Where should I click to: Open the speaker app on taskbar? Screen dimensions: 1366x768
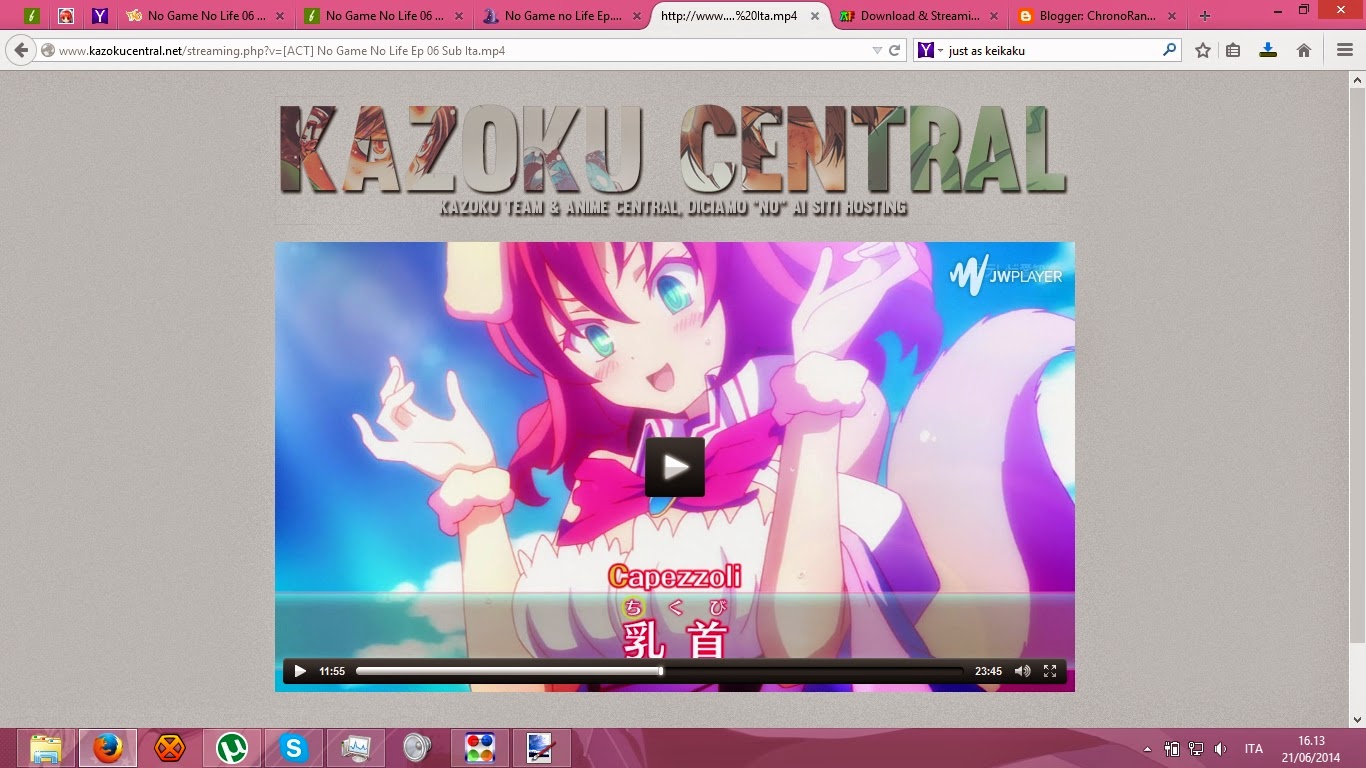417,748
